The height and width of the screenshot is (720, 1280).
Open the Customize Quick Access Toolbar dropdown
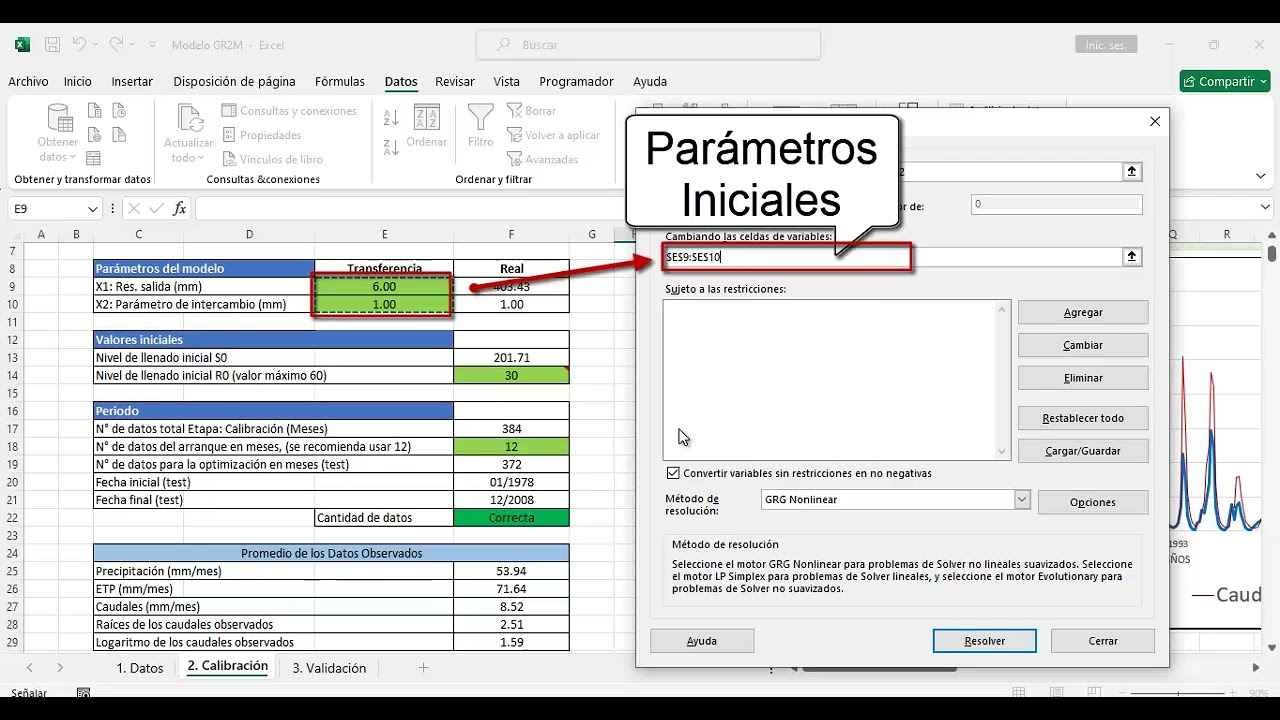click(x=153, y=45)
